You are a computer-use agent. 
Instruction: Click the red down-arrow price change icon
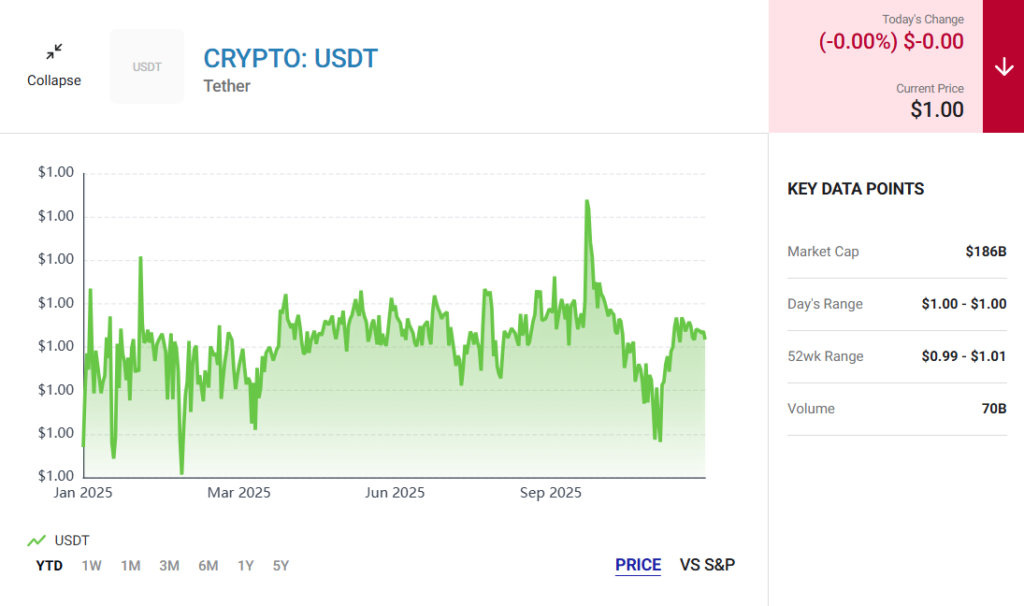(x=1004, y=66)
